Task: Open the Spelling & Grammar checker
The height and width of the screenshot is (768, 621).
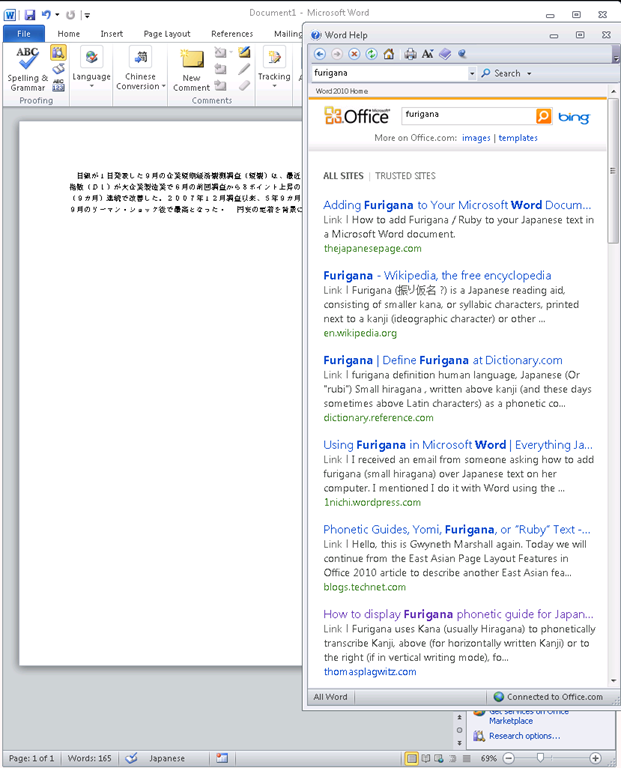Action: coord(27,68)
